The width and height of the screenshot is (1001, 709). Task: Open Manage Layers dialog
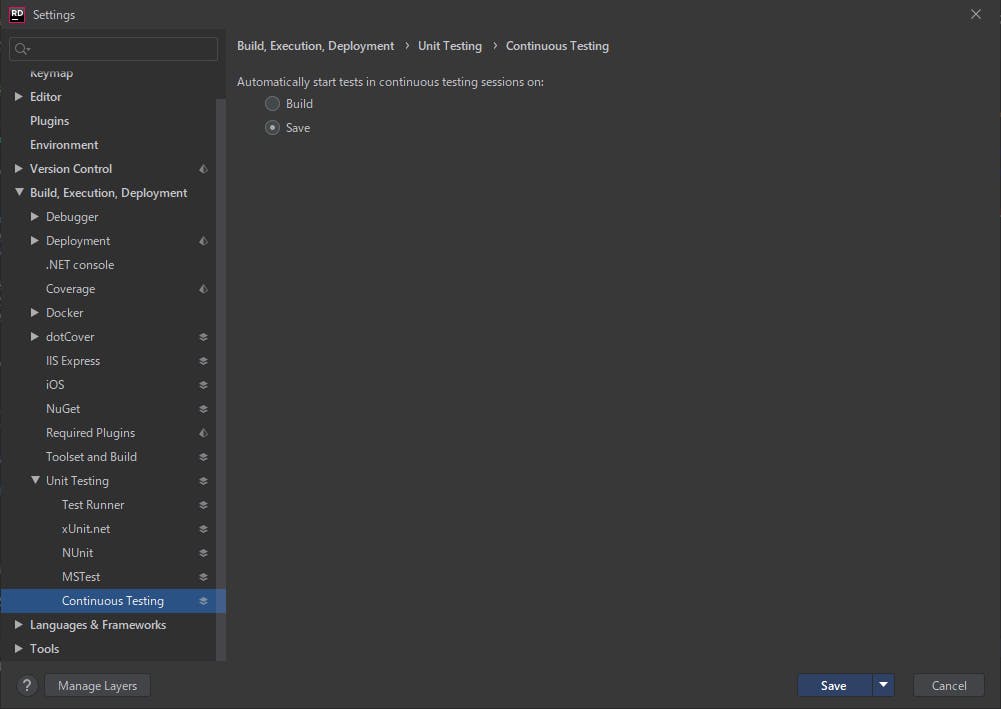pos(98,685)
